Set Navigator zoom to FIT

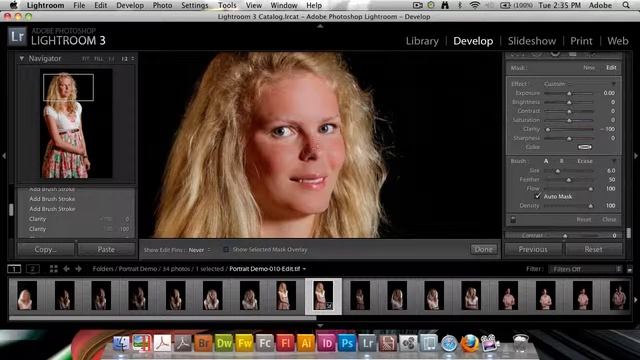coord(85,59)
